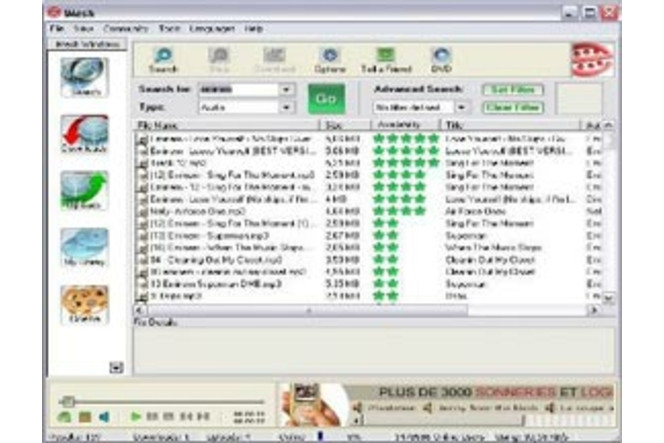Open the Downloads sidebar icon with red arrow
Viewport: 664px width, 443px height.
[x=84, y=134]
